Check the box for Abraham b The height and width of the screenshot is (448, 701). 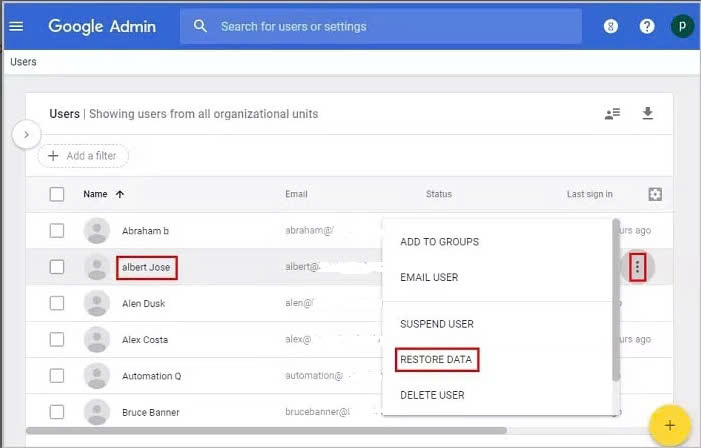coord(57,231)
